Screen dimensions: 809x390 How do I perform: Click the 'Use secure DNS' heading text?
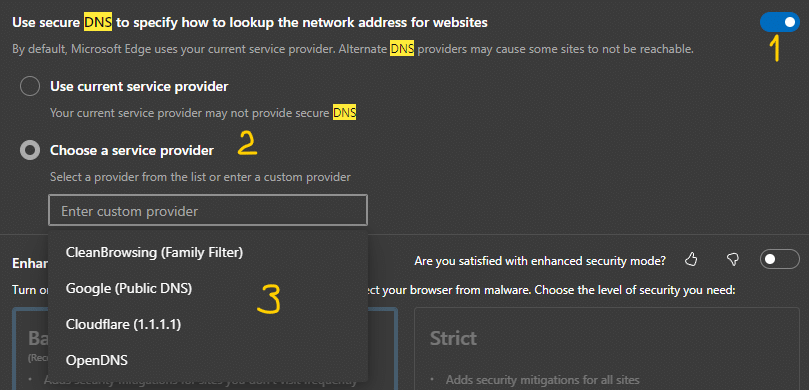(x=250, y=23)
